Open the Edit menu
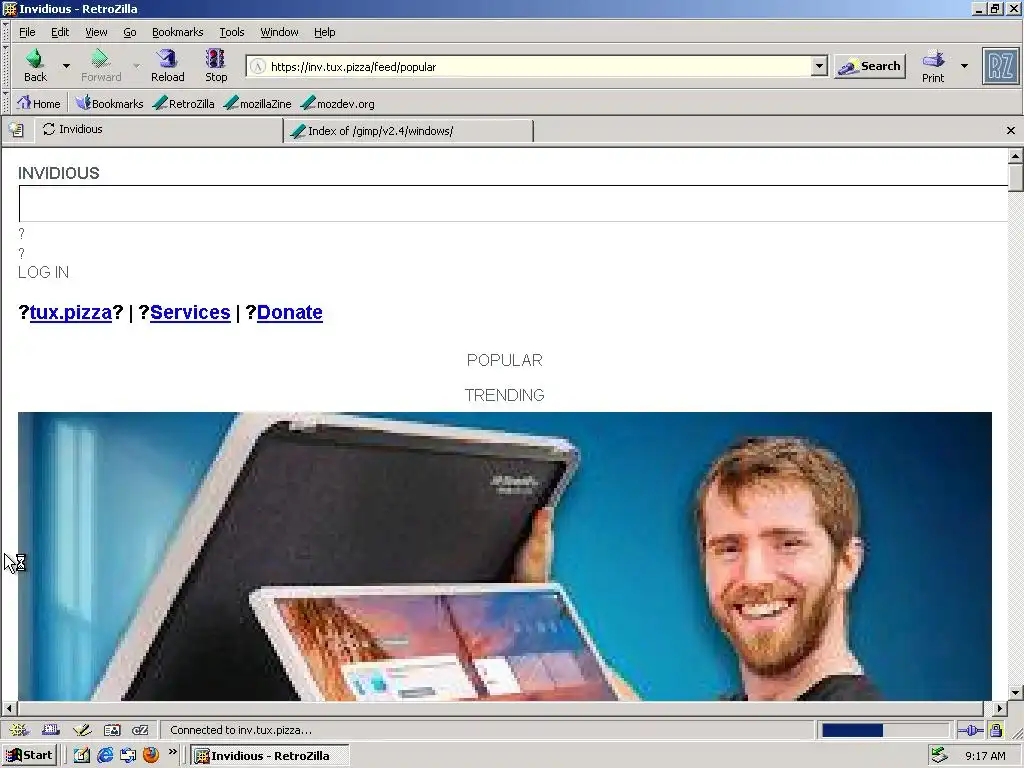 [x=60, y=32]
